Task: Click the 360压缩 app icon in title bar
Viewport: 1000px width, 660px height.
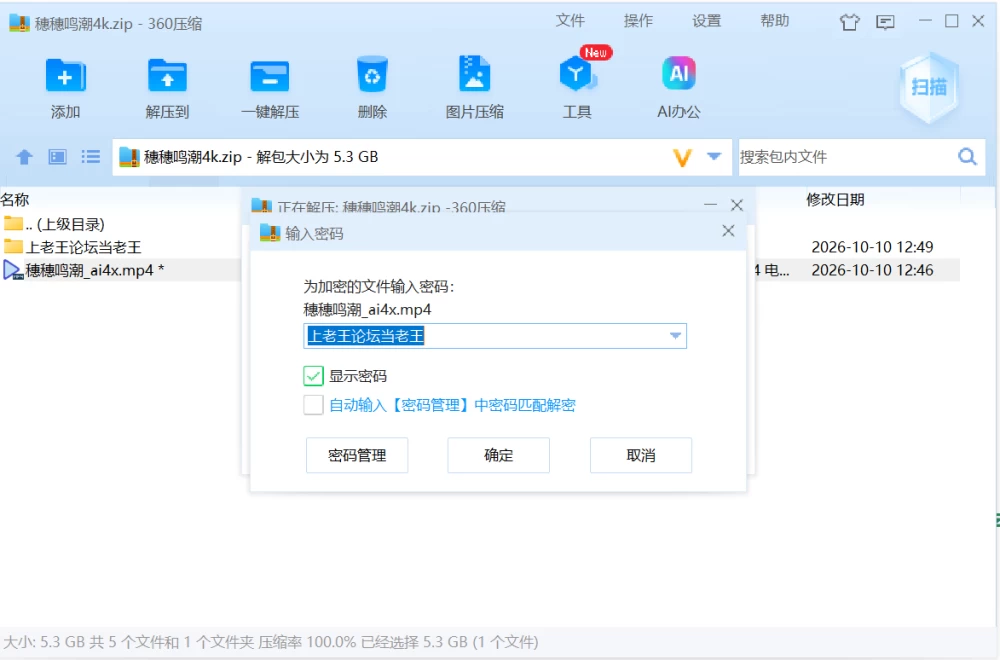Action: [x=19, y=23]
